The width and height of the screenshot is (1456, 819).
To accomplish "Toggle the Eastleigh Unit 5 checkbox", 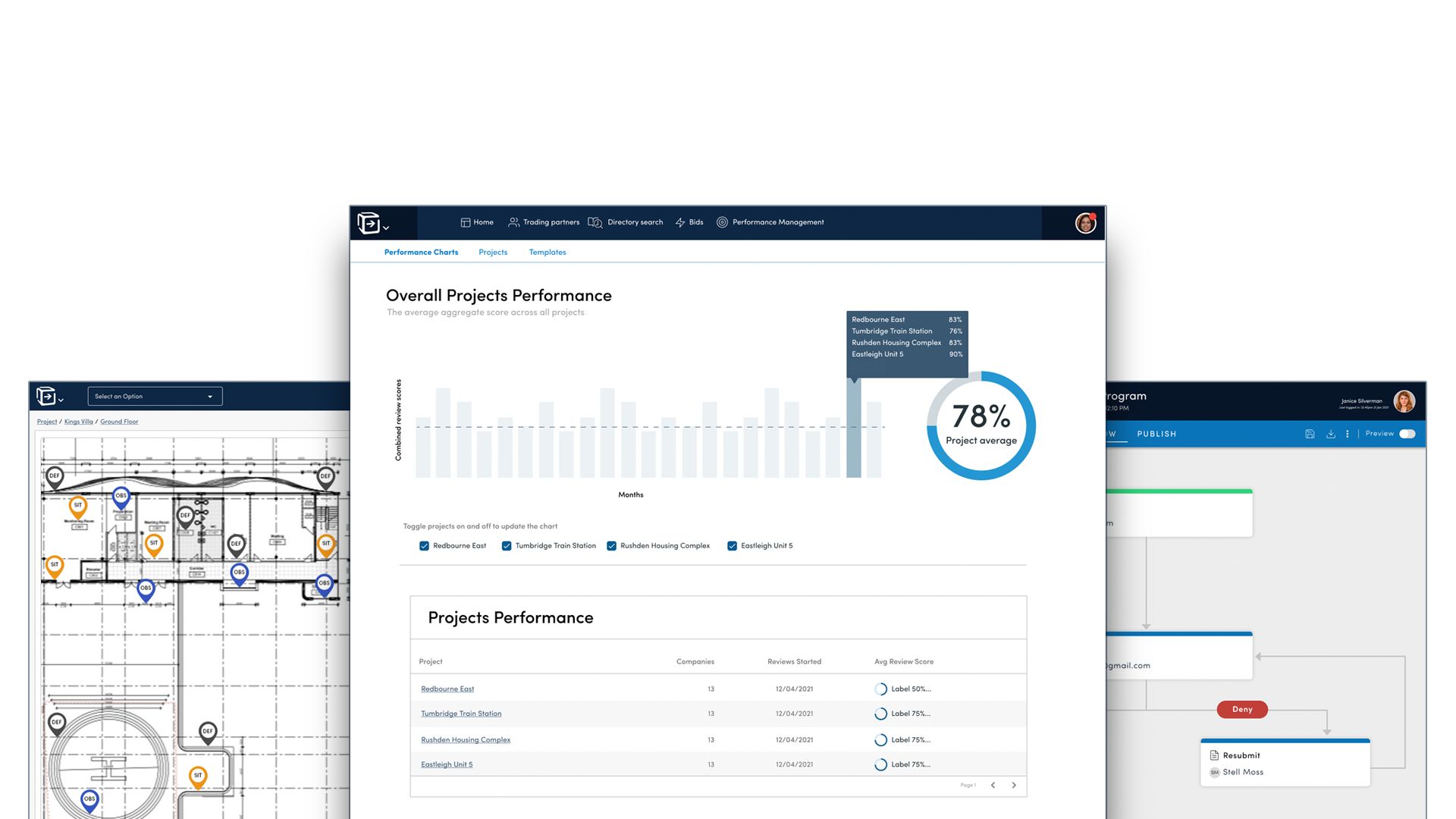I will tap(732, 546).
